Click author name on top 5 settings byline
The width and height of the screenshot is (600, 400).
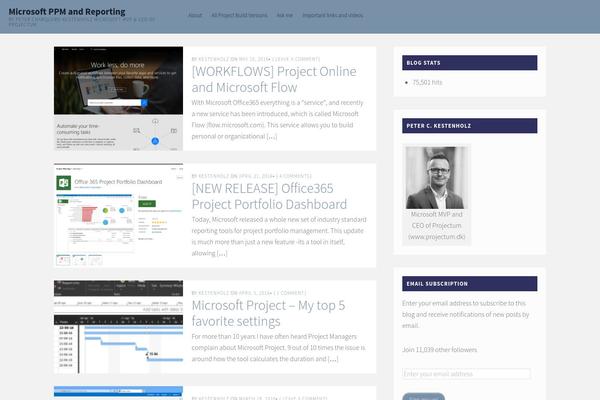tap(214, 293)
